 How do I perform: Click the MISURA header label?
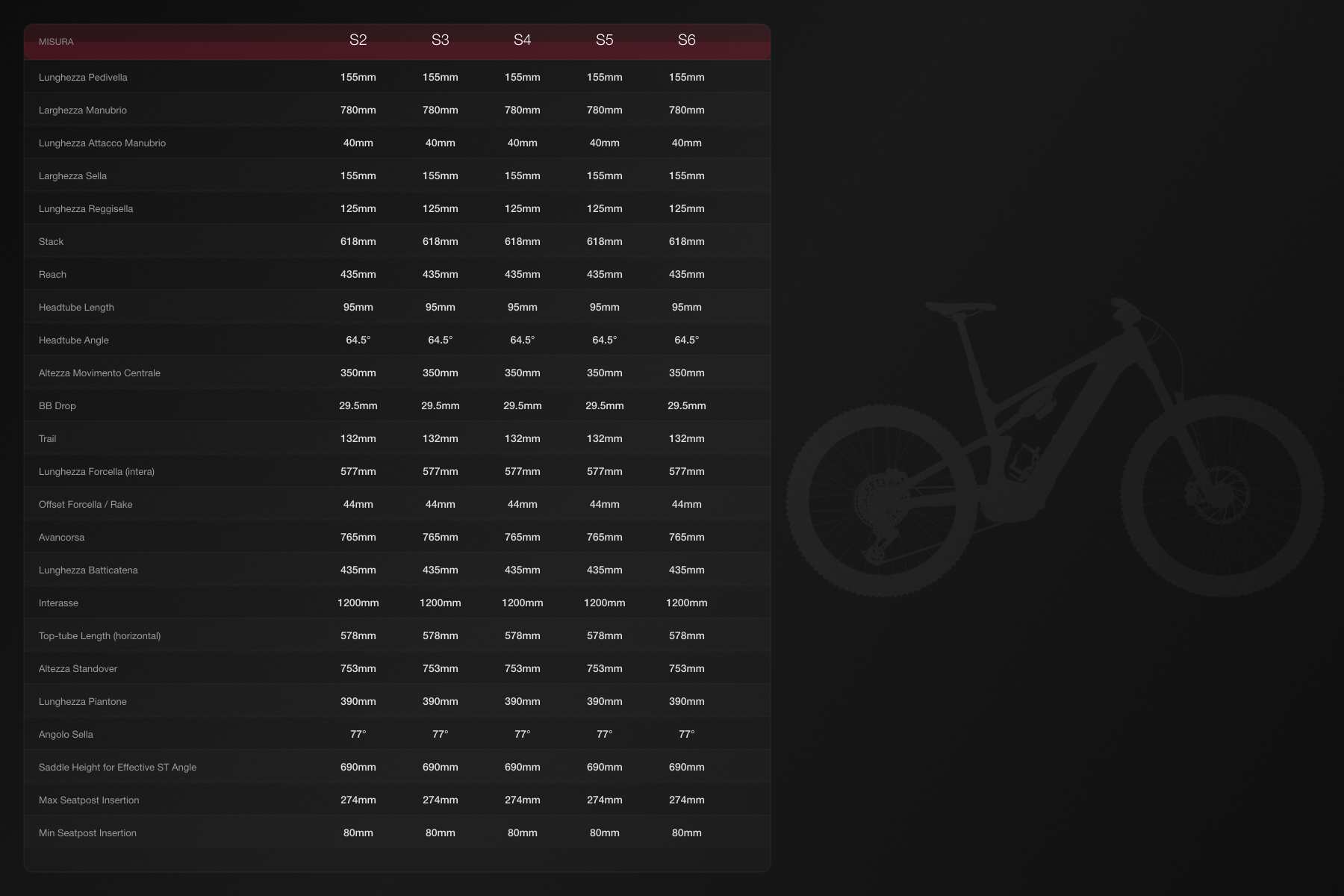[56, 42]
